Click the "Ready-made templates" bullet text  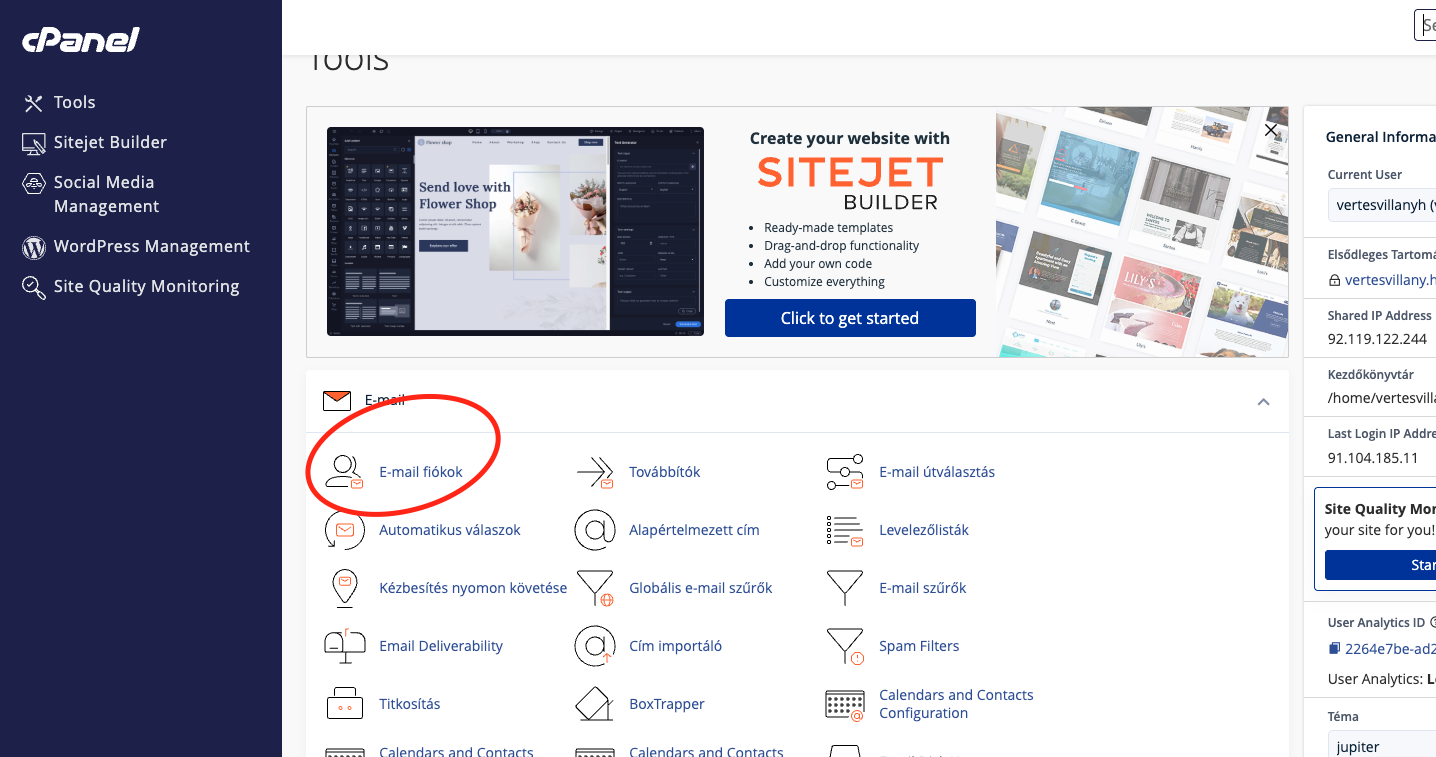[x=828, y=228]
